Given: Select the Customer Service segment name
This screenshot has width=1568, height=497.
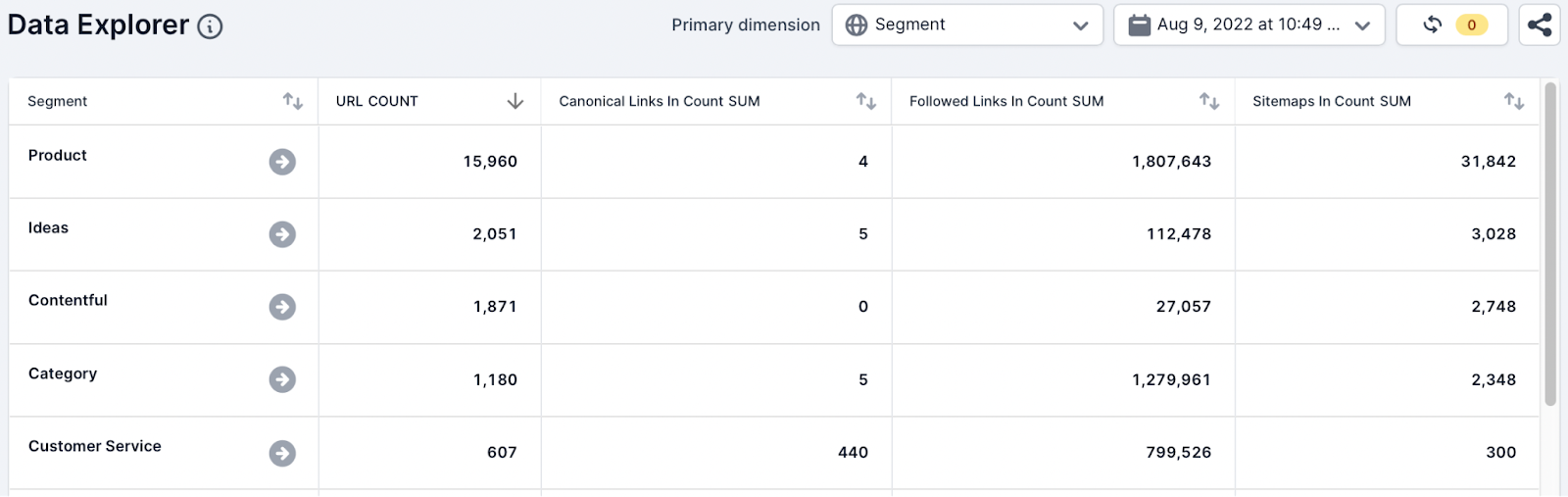Looking at the screenshot, I should click(95, 446).
